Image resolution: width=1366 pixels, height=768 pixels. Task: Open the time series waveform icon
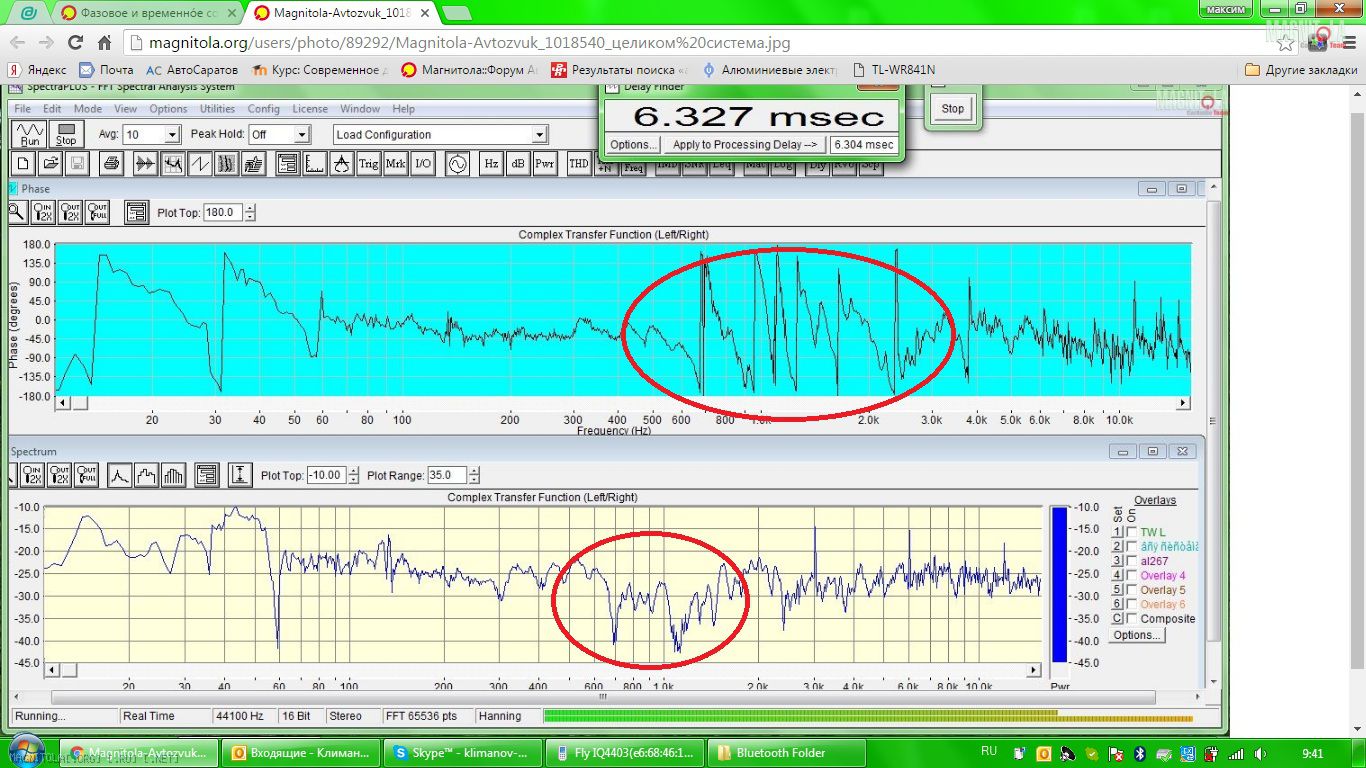(x=146, y=164)
